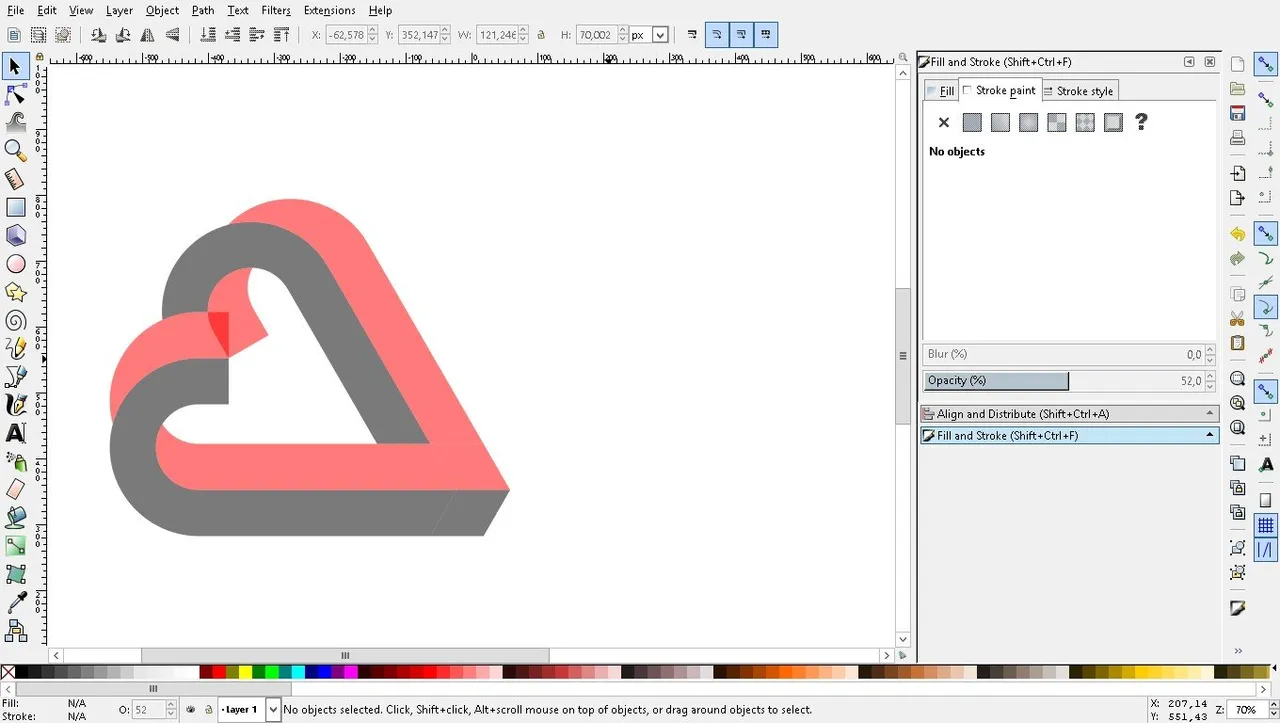Click Flip horizontally icon
This screenshot has width=1280, height=723.
[x=148, y=35]
